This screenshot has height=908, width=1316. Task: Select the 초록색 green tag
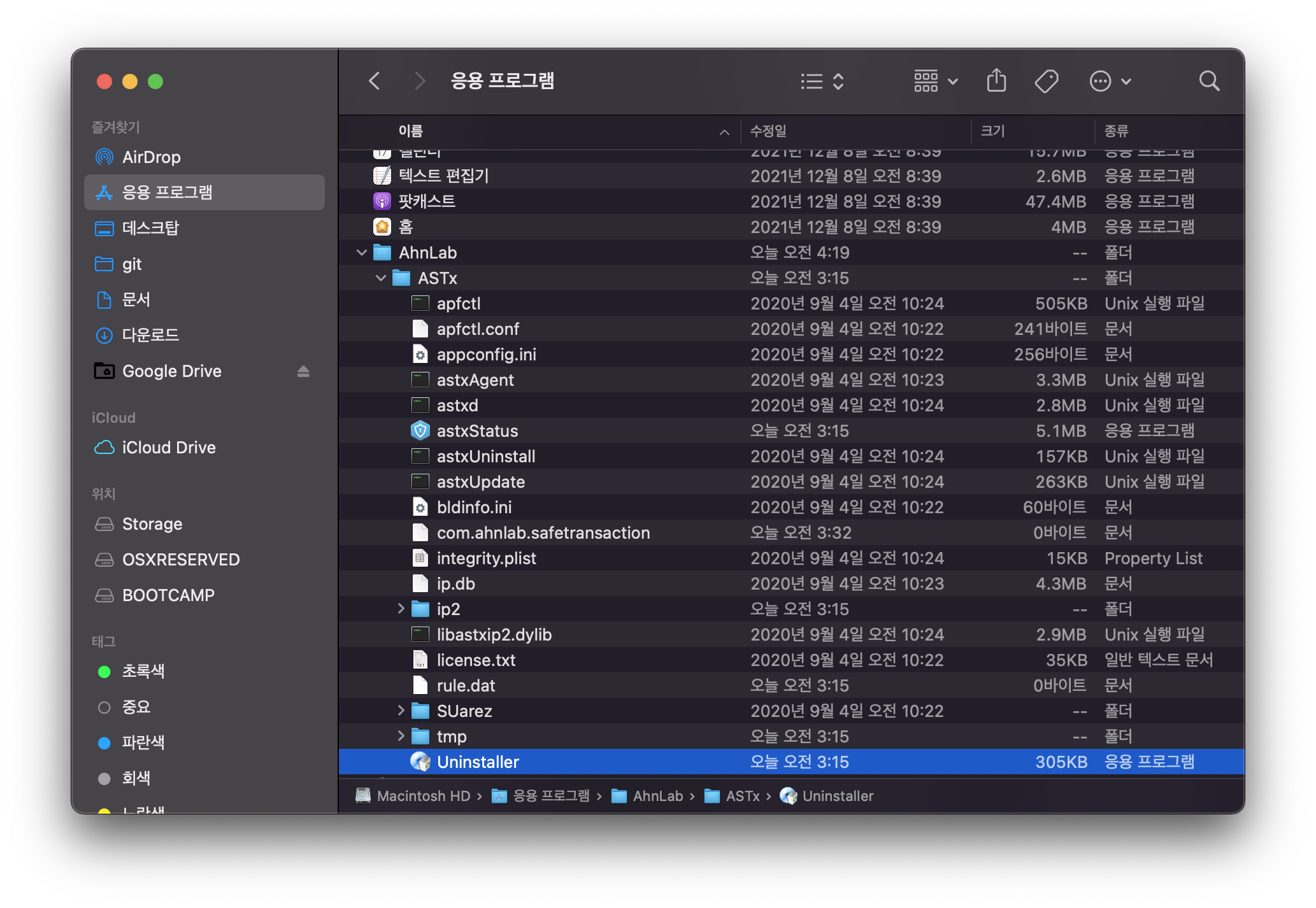[143, 671]
